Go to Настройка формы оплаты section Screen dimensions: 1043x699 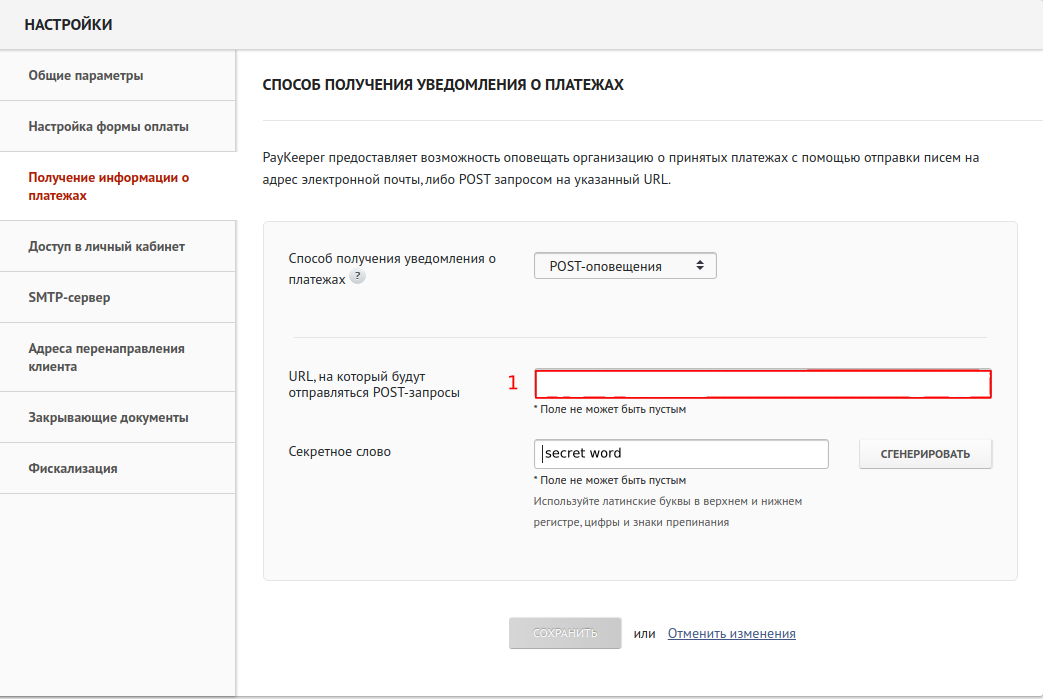click(108, 127)
